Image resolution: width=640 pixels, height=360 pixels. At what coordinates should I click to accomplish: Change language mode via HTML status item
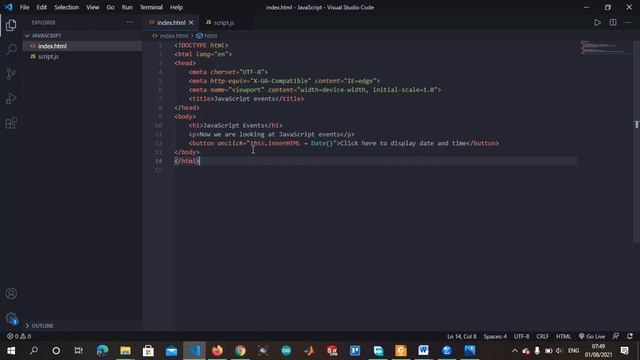coord(563,336)
